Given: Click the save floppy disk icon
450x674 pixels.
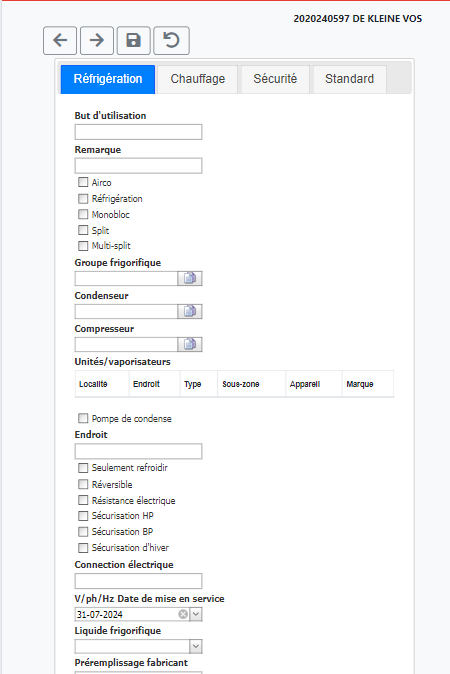Looking at the screenshot, I should [134, 40].
